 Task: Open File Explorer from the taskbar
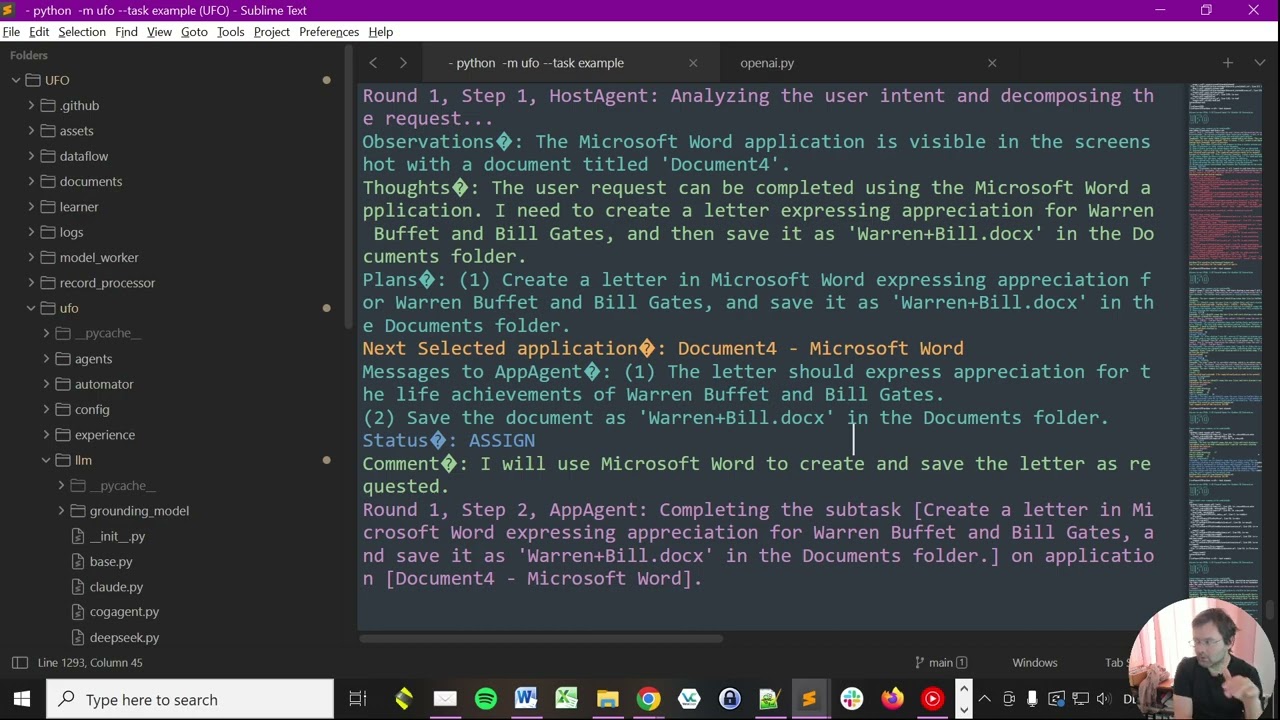pos(608,699)
